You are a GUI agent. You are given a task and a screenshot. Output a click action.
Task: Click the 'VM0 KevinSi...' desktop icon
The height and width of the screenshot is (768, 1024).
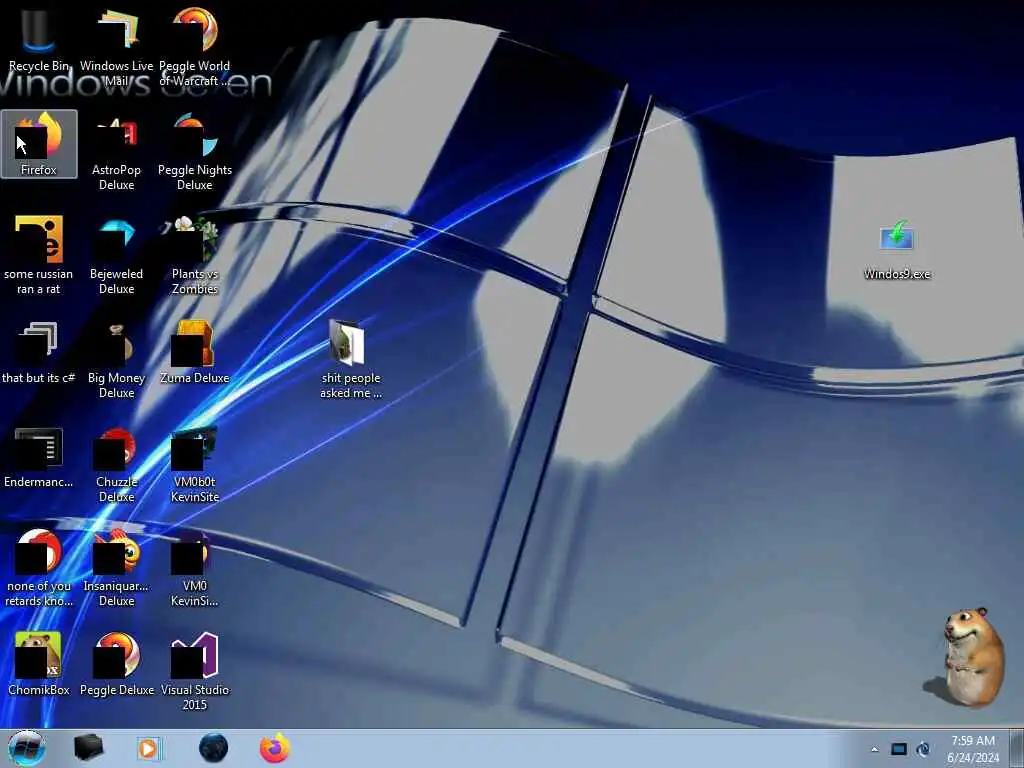click(x=195, y=567)
